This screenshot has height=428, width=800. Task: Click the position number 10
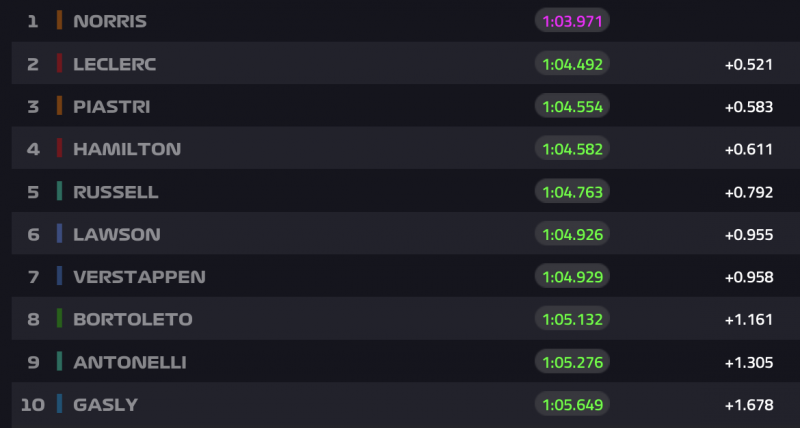(x=33, y=405)
